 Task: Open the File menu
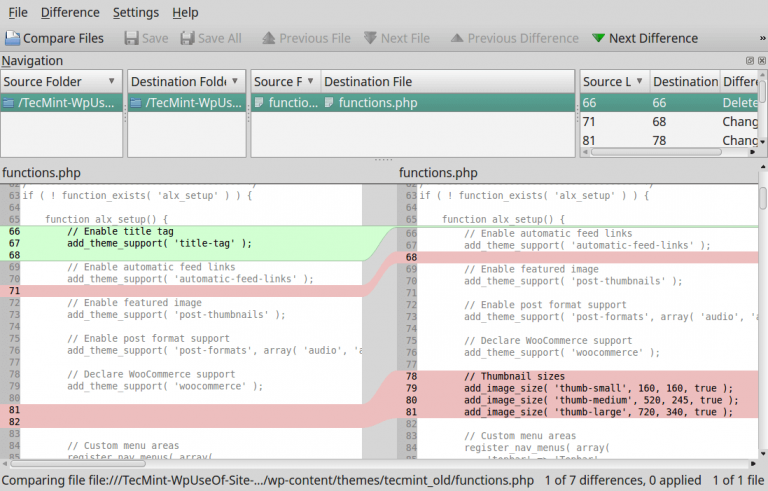(x=18, y=12)
